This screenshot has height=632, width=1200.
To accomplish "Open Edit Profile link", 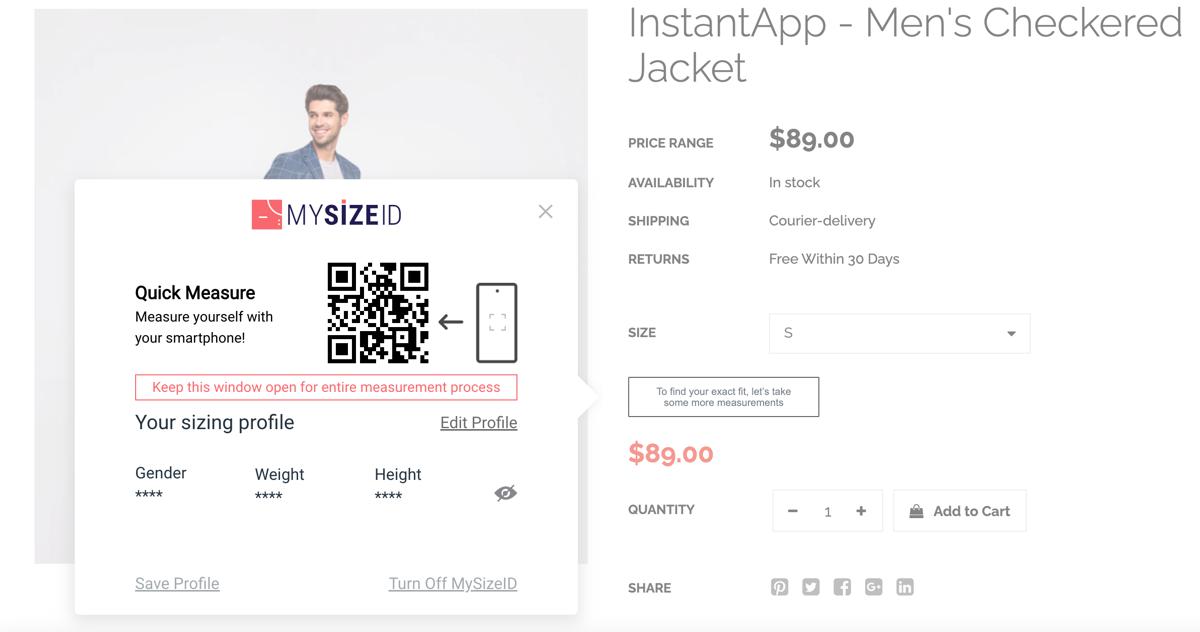I will [x=478, y=423].
